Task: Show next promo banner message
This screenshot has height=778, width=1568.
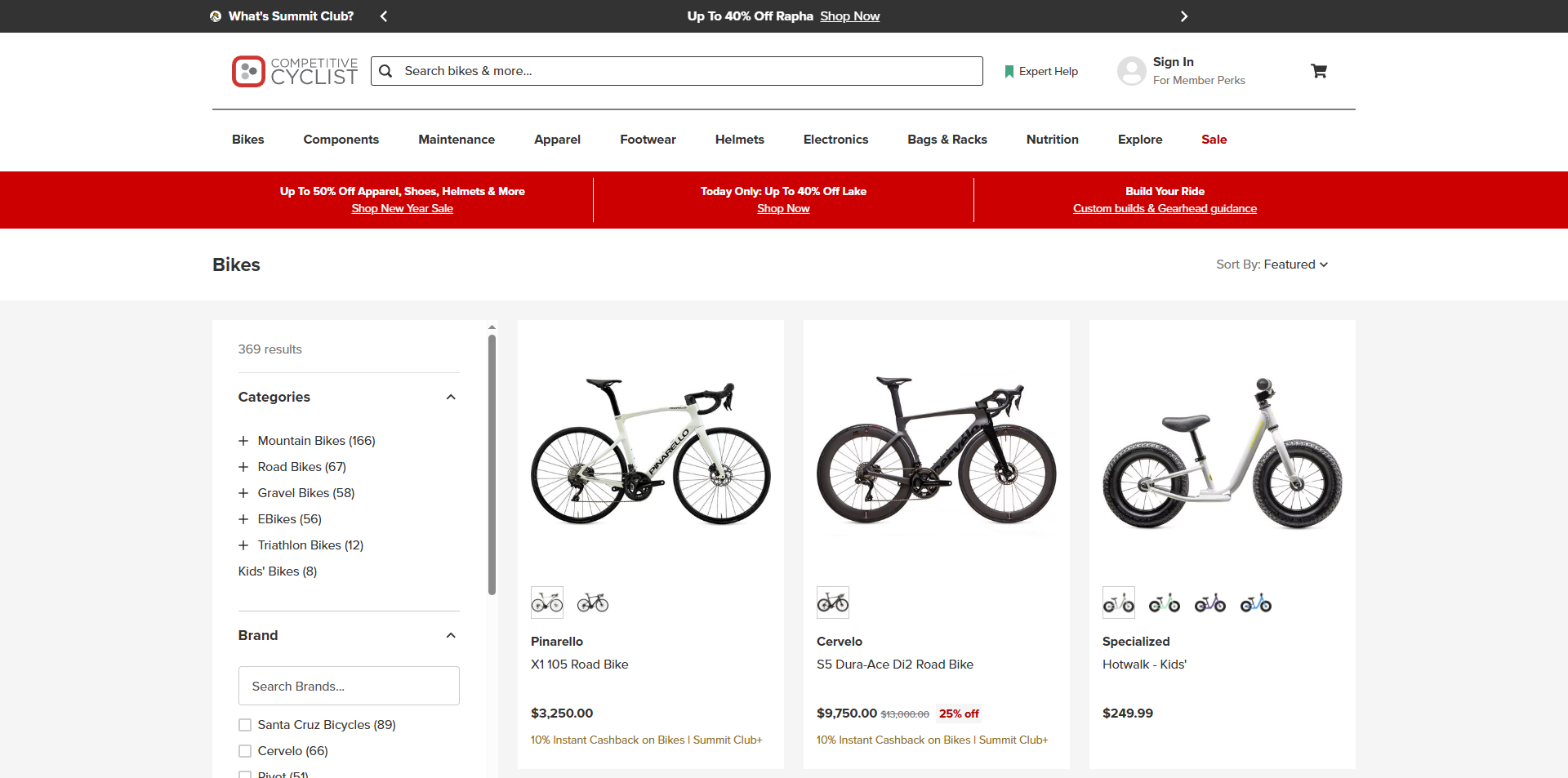Action: [x=1184, y=16]
